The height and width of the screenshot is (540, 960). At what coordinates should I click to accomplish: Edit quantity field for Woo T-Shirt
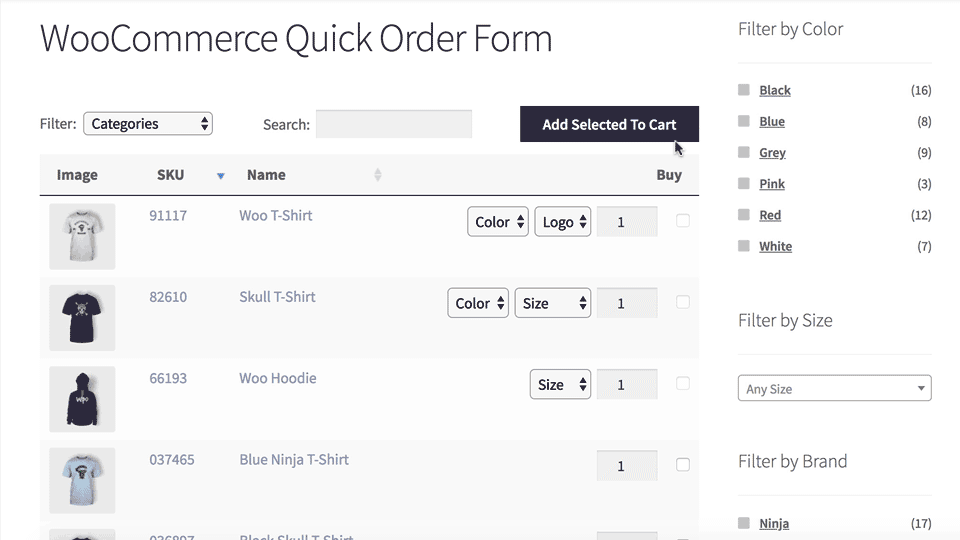click(627, 222)
